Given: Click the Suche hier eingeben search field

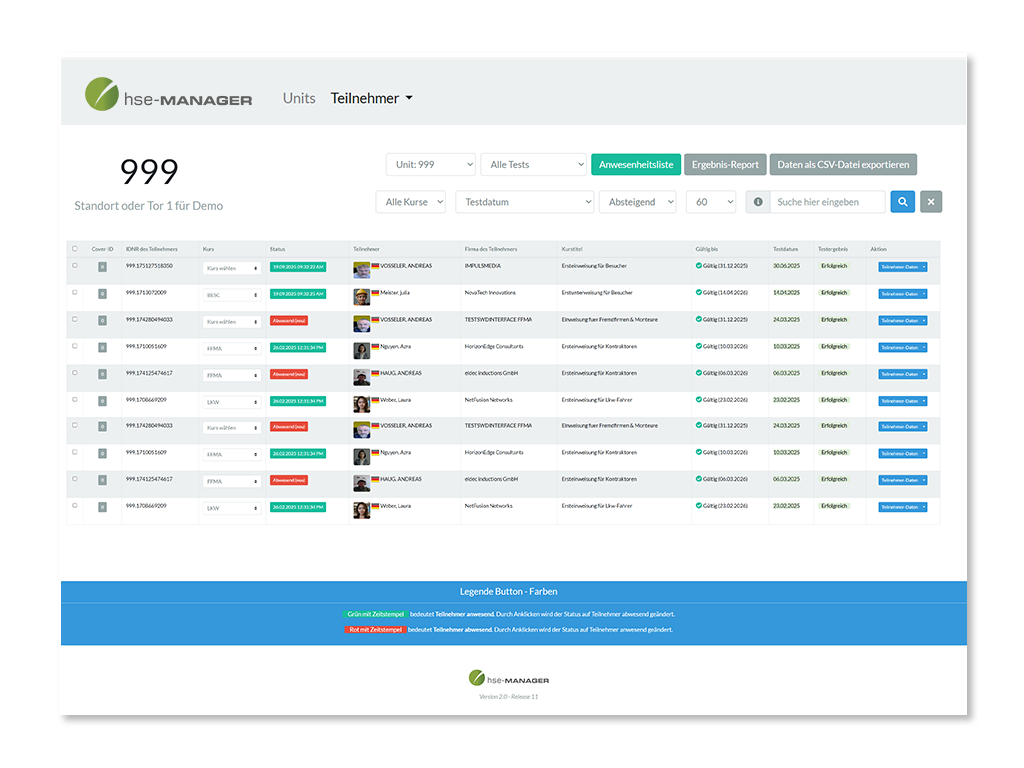Looking at the screenshot, I should click(827, 202).
